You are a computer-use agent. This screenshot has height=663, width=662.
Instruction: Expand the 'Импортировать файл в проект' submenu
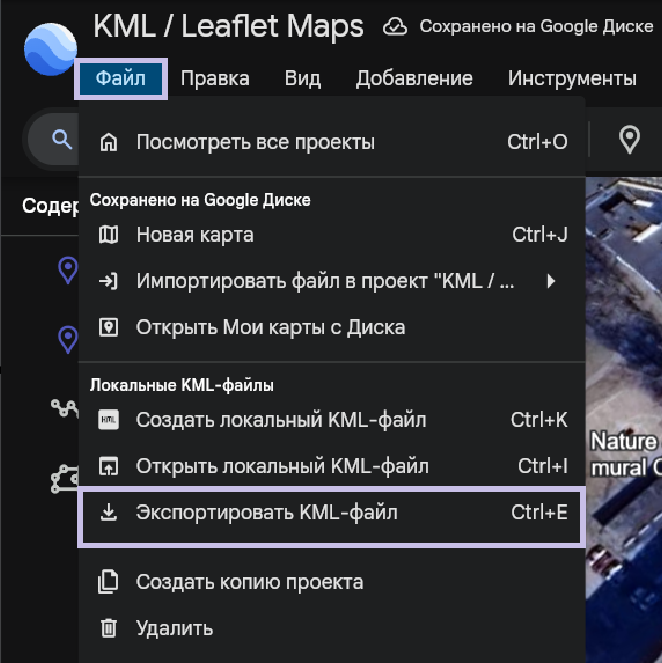[550, 281]
